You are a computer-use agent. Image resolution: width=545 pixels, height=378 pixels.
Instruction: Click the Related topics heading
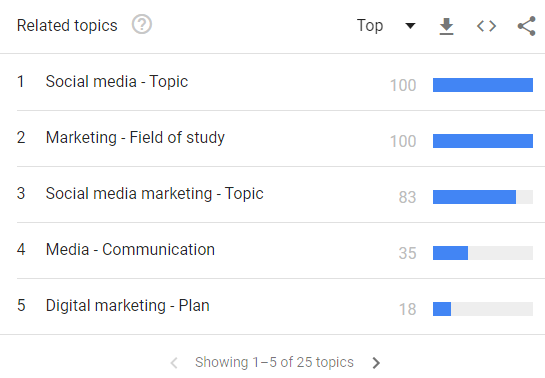coord(67,26)
